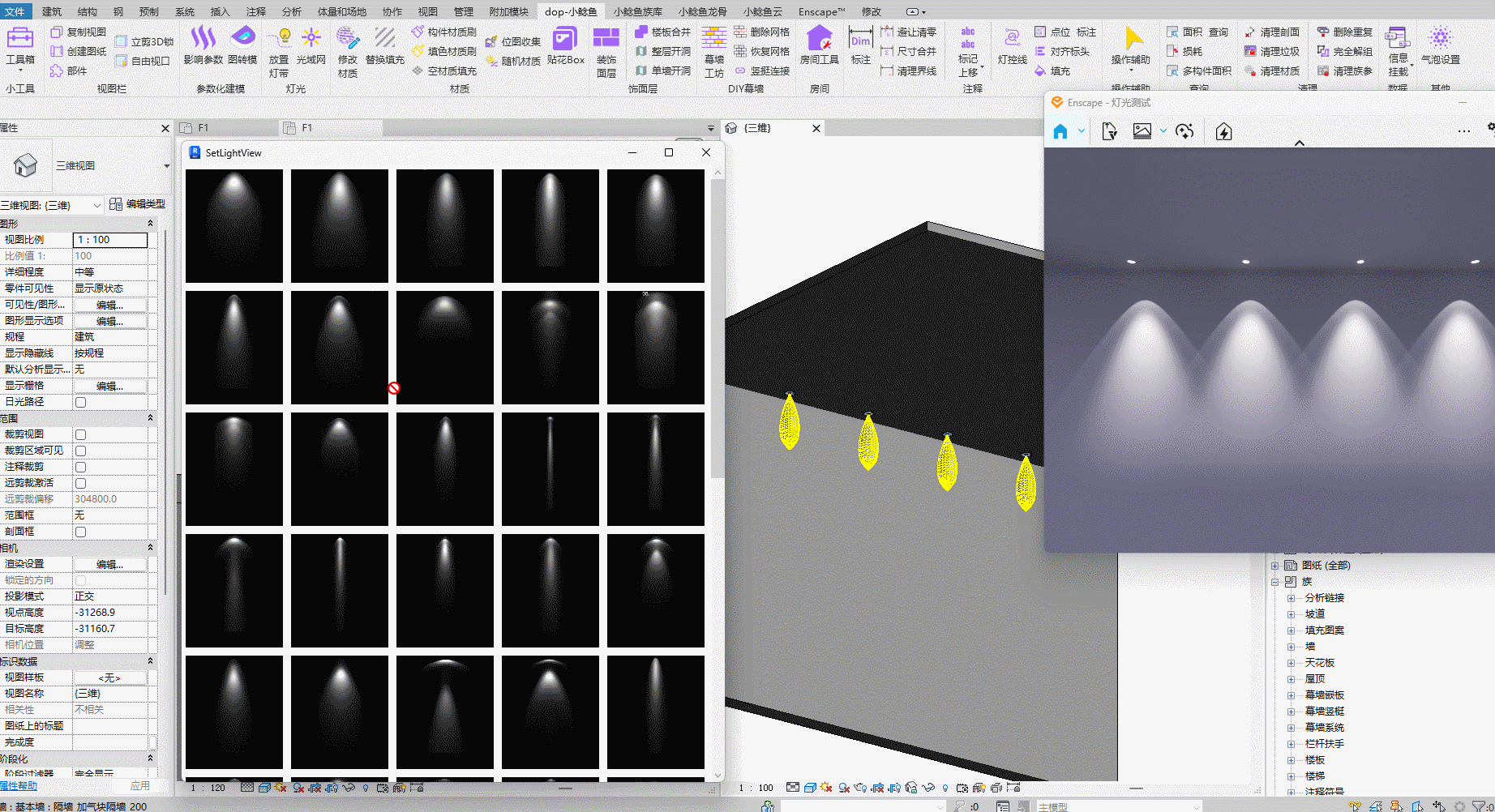Choose the 复制视图 command

pyautogui.click(x=79, y=32)
